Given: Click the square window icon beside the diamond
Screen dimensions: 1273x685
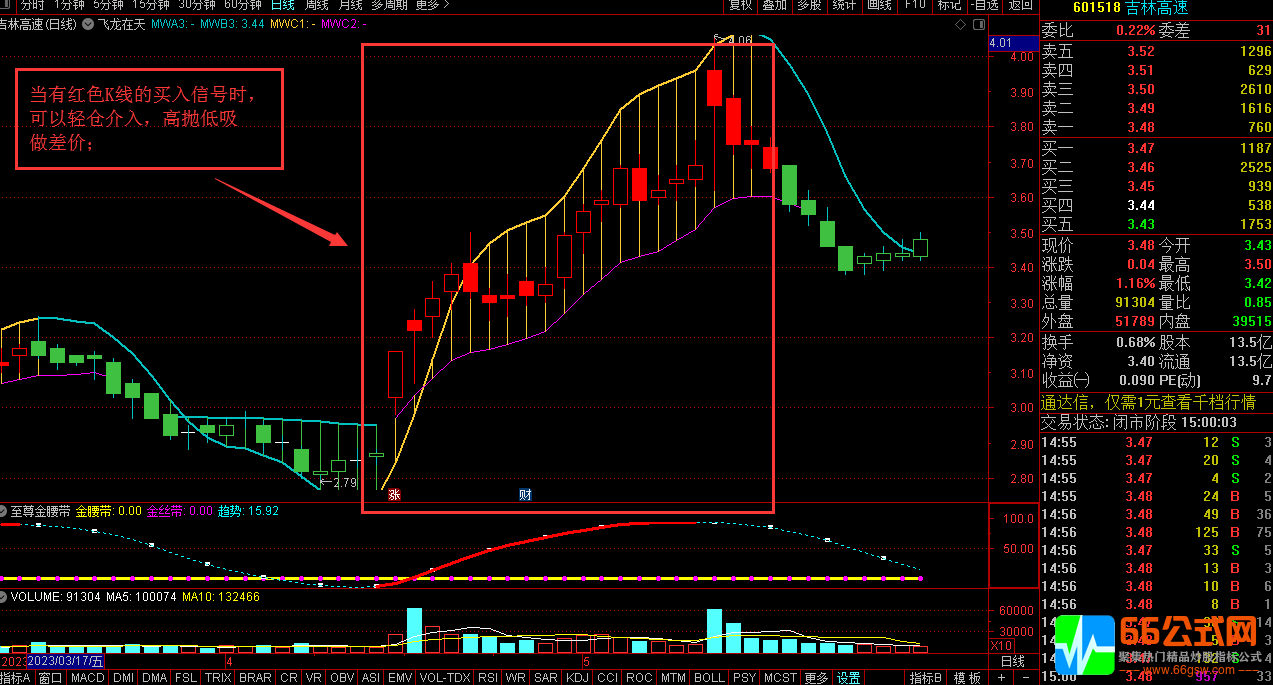Looking at the screenshot, I should 978,23.
